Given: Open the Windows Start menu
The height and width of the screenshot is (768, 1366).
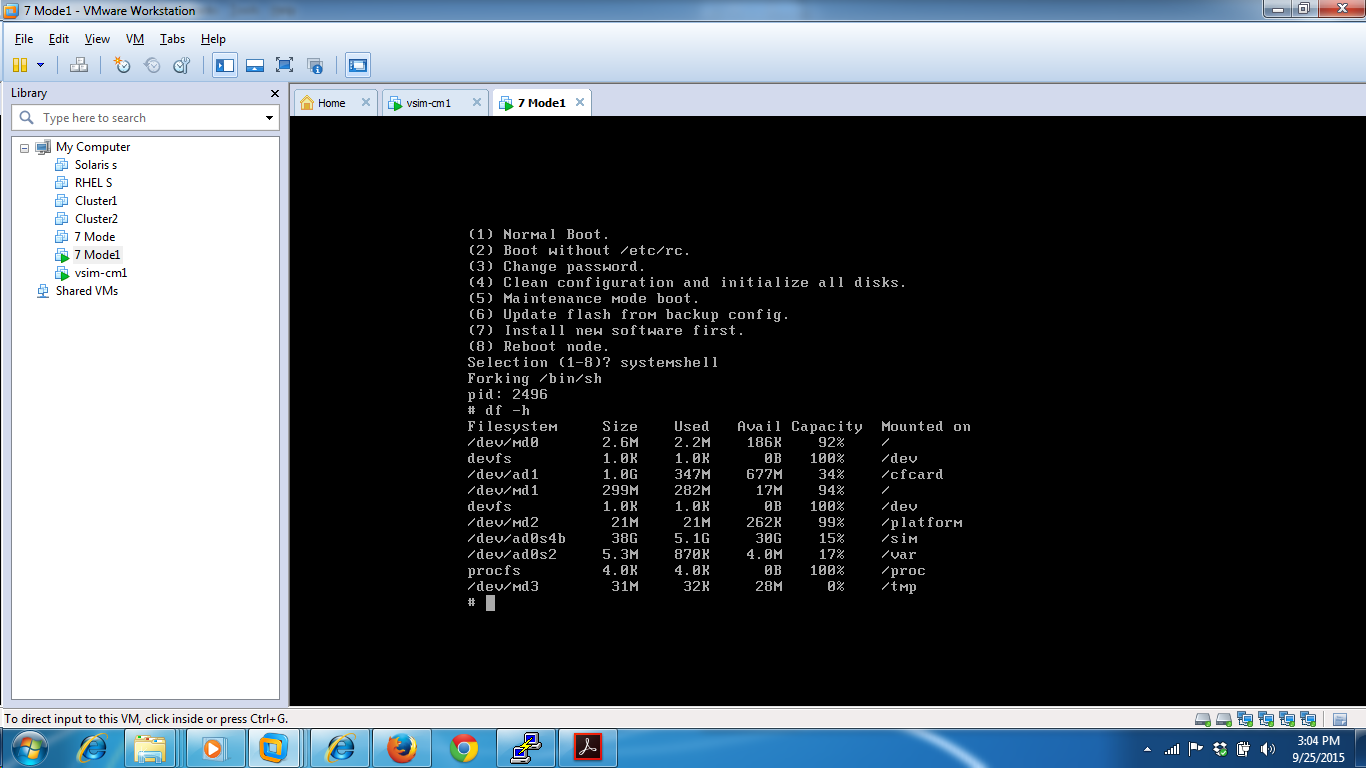Looking at the screenshot, I should pos(28,747).
